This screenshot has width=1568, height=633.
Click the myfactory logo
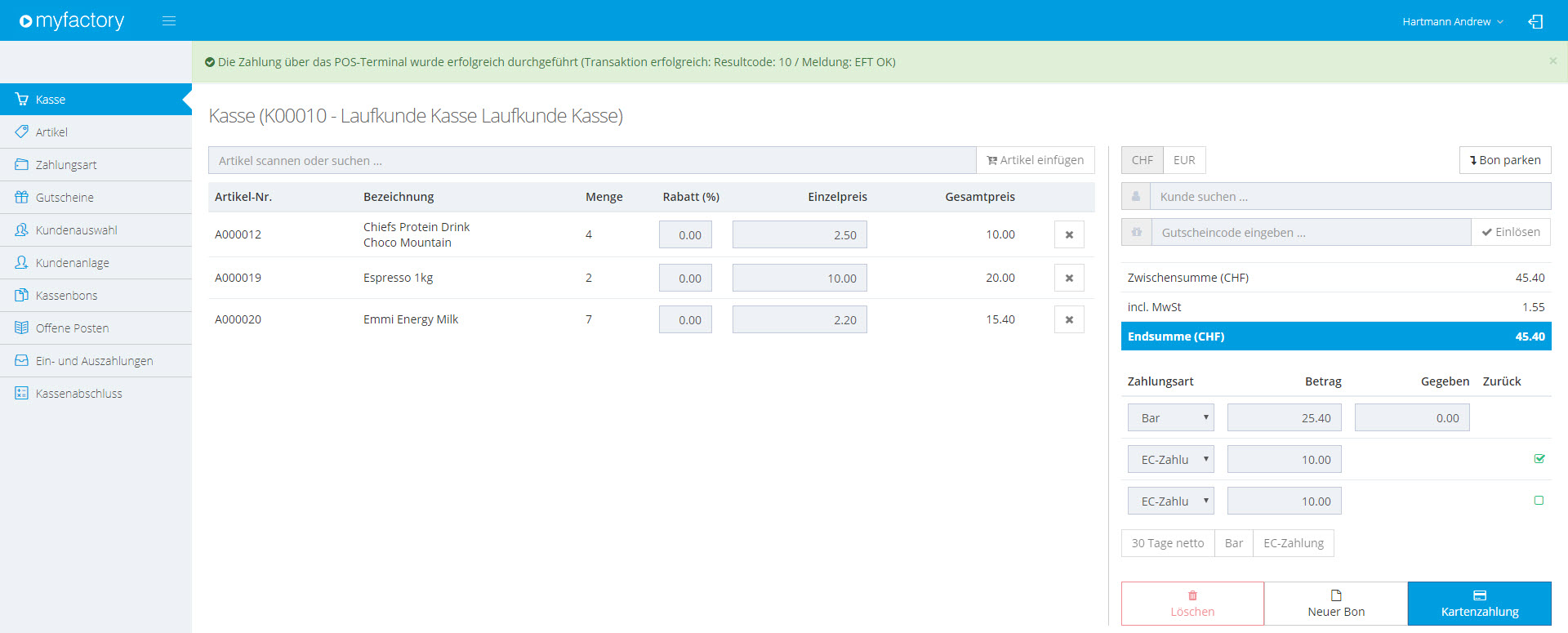(72, 20)
